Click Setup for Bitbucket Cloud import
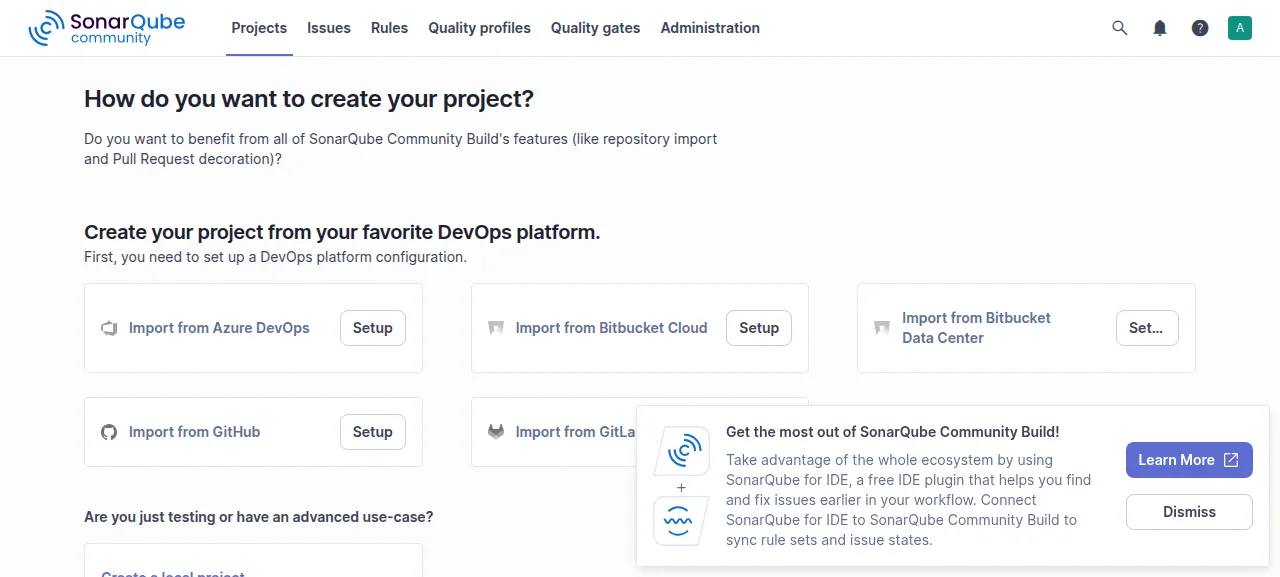The height and width of the screenshot is (577, 1280). point(759,328)
